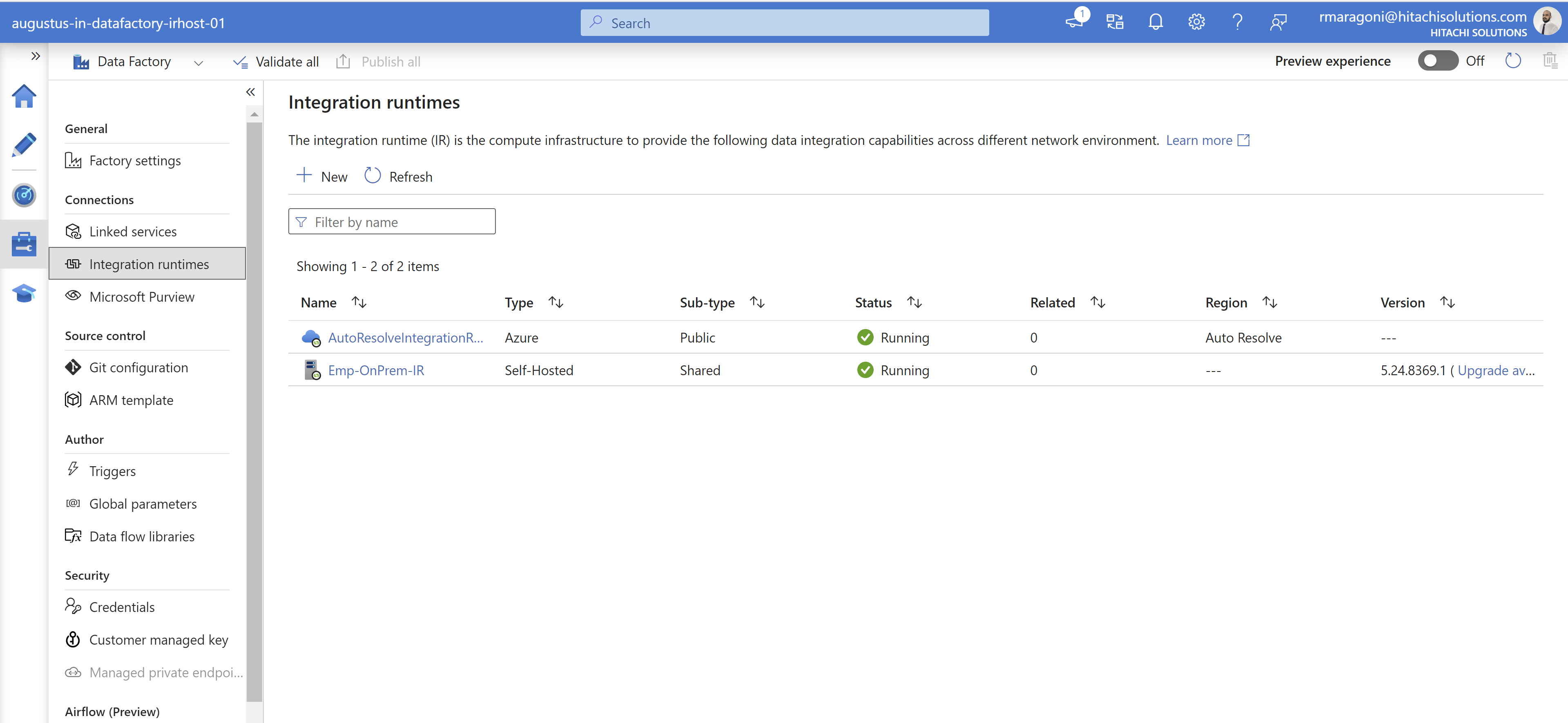Open the Learning center graduation cap icon
The height and width of the screenshot is (723, 1568).
[x=24, y=294]
